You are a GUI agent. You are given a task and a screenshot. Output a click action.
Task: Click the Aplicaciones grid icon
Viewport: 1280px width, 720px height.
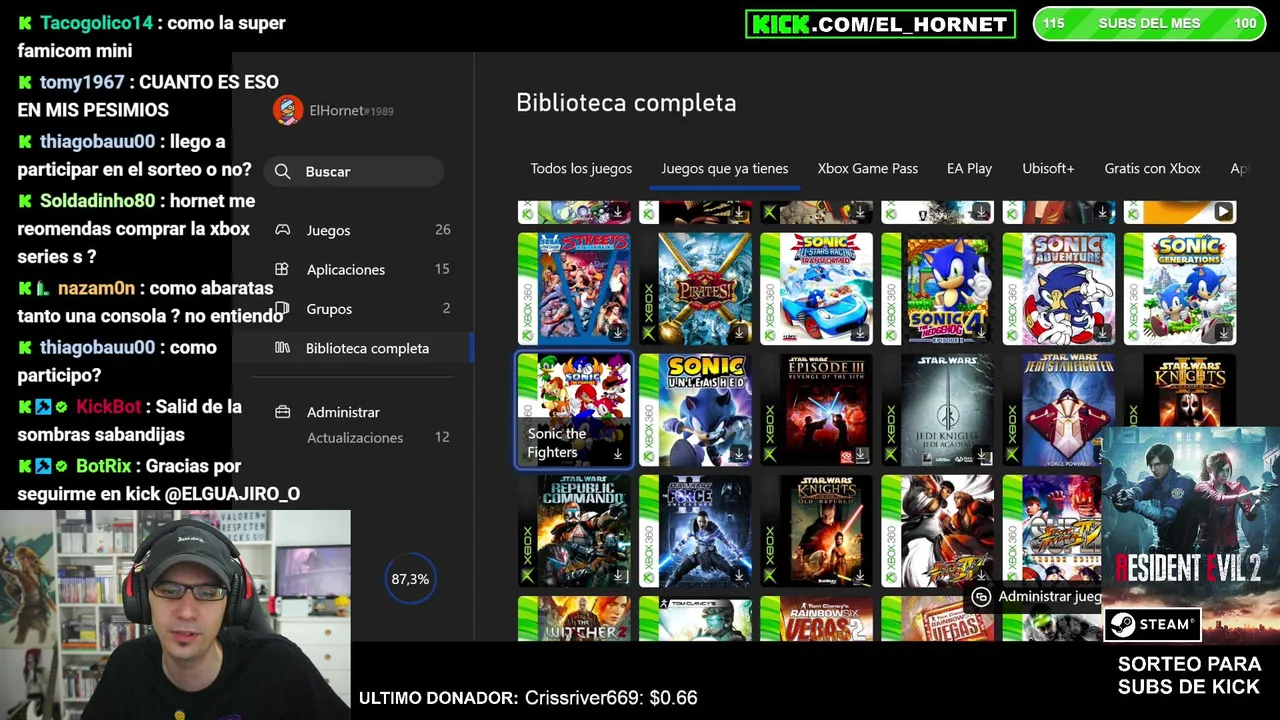283,269
